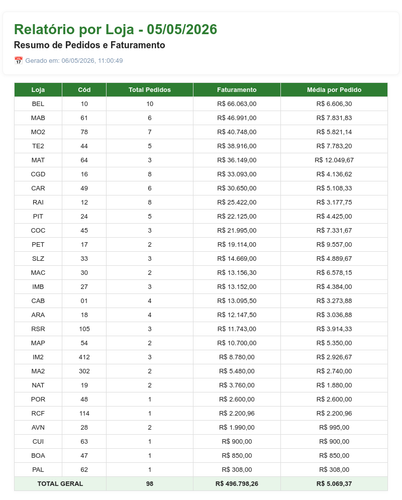The height and width of the screenshot is (500, 402).
Task: Select the MAB store name cell
Action: tap(38, 118)
